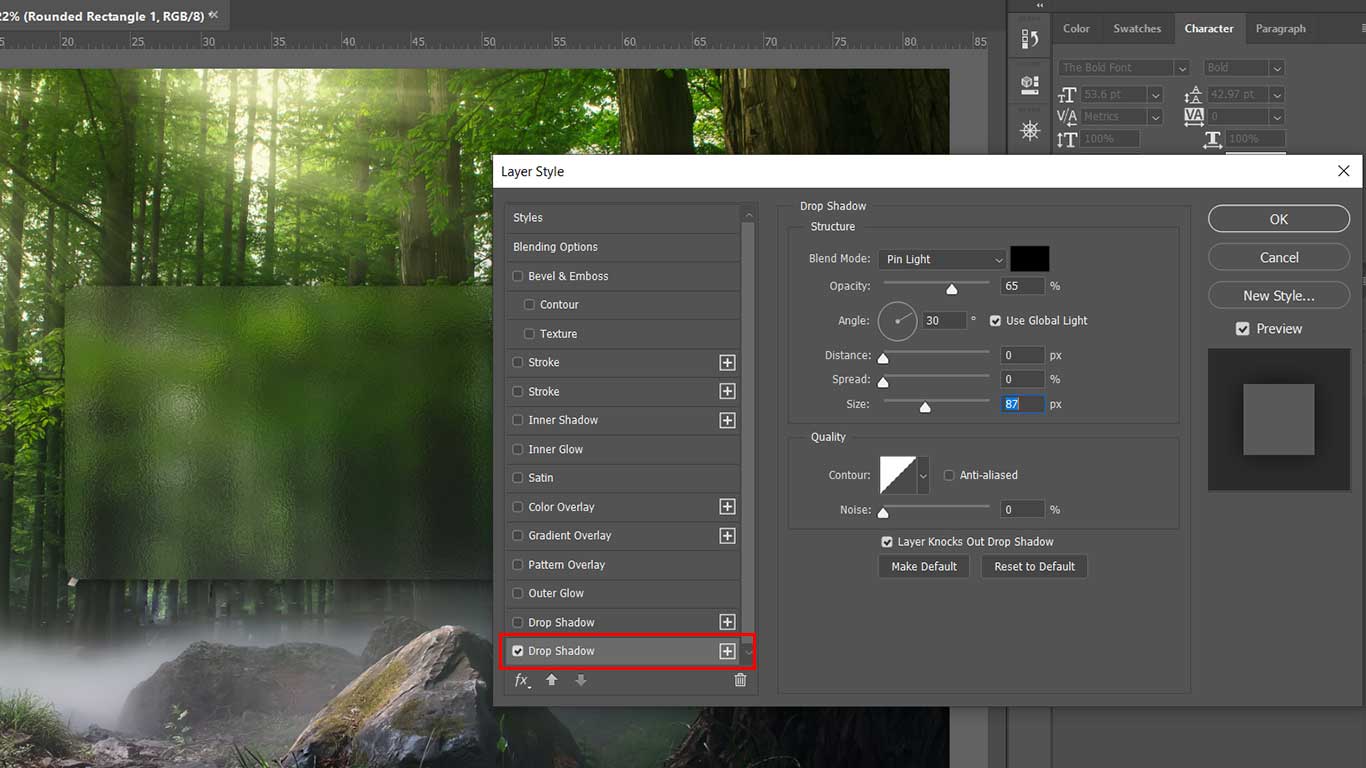1366x768 pixels.
Task: Move effect up with arrow icon
Action: point(551,680)
